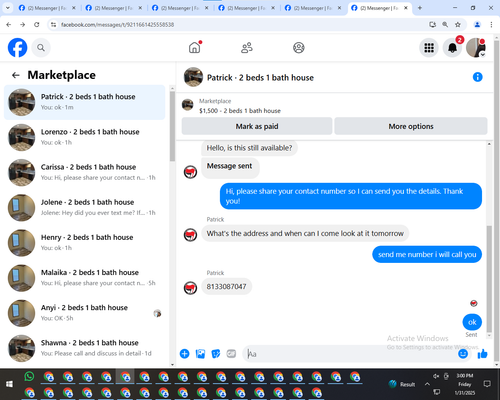Image resolution: width=500 pixels, height=400 pixels.
Task: Open the Henry conversation
Action: click(x=85, y=243)
